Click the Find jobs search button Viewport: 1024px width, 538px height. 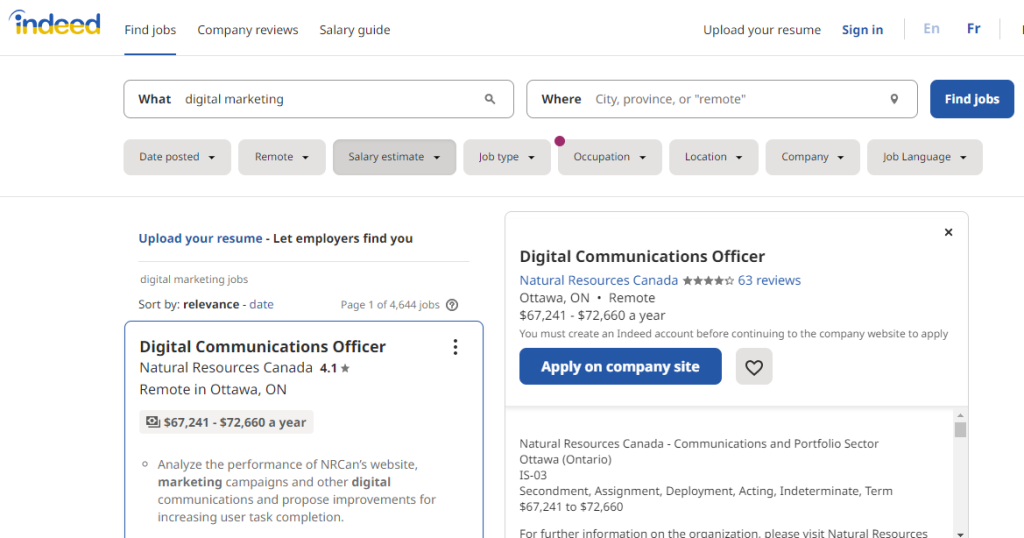click(x=972, y=99)
